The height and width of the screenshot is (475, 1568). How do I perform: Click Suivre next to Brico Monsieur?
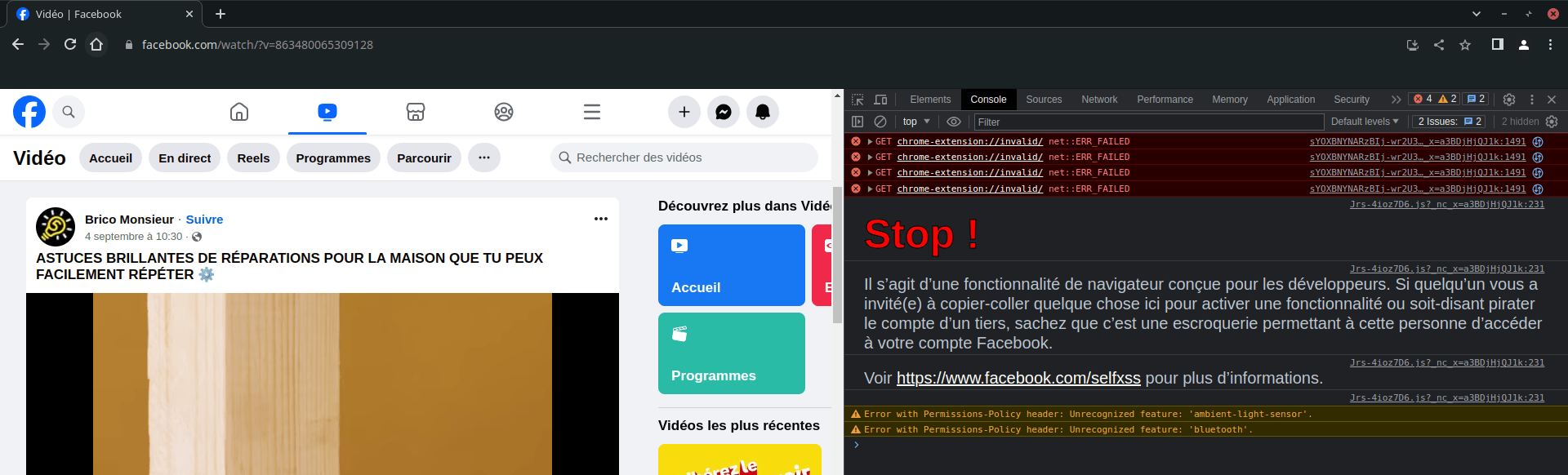pos(204,220)
